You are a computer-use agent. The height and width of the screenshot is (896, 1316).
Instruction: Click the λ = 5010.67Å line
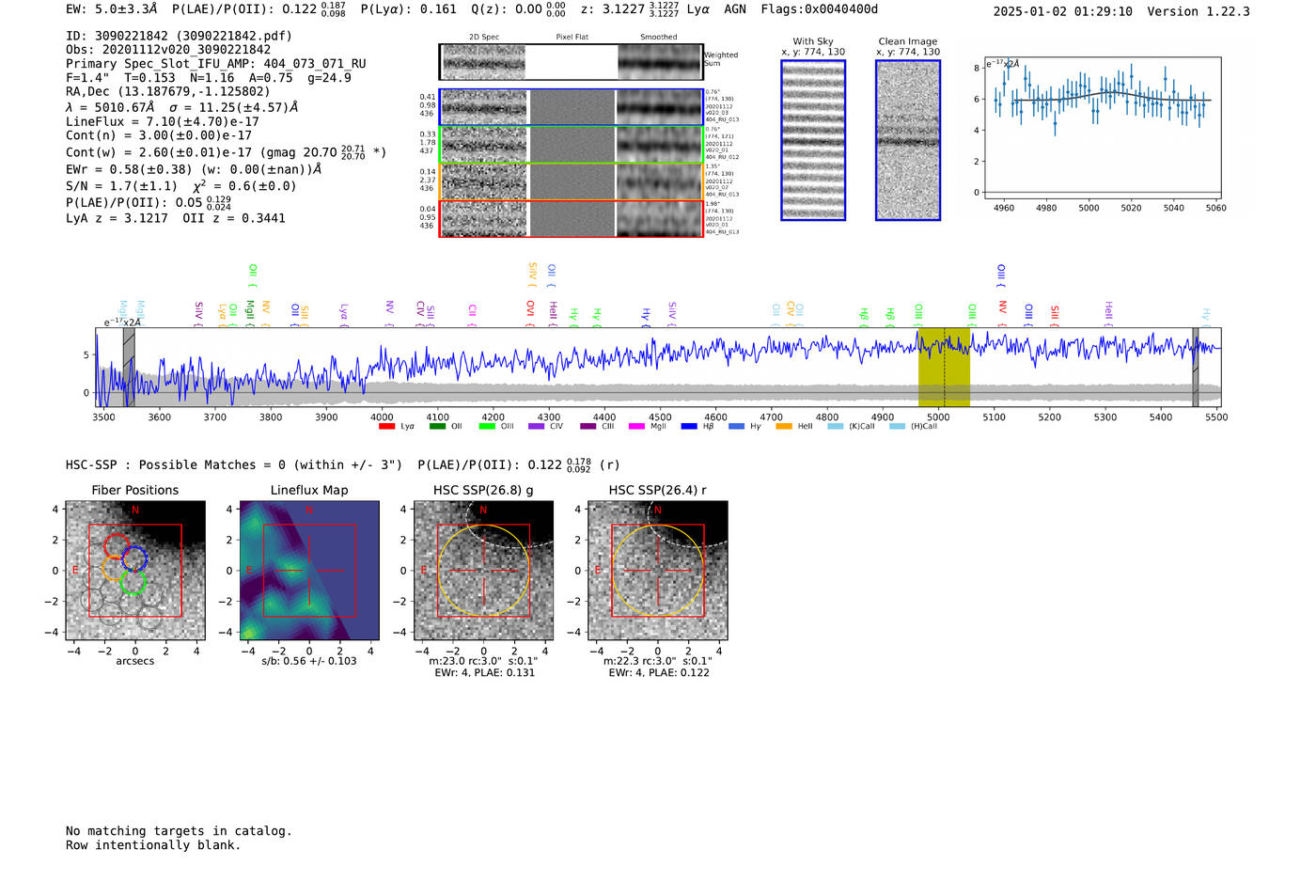(182, 107)
